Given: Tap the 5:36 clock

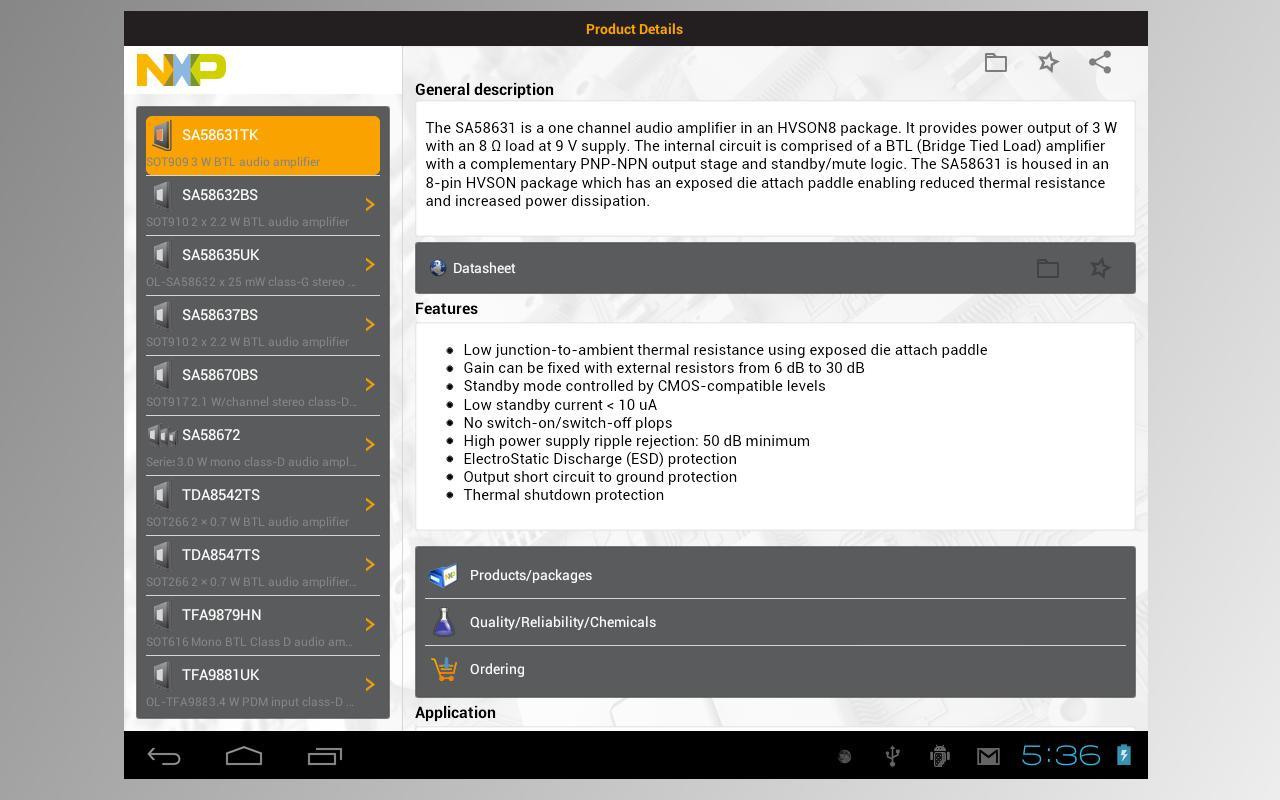Looking at the screenshot, I should [x=1060, y=756].
